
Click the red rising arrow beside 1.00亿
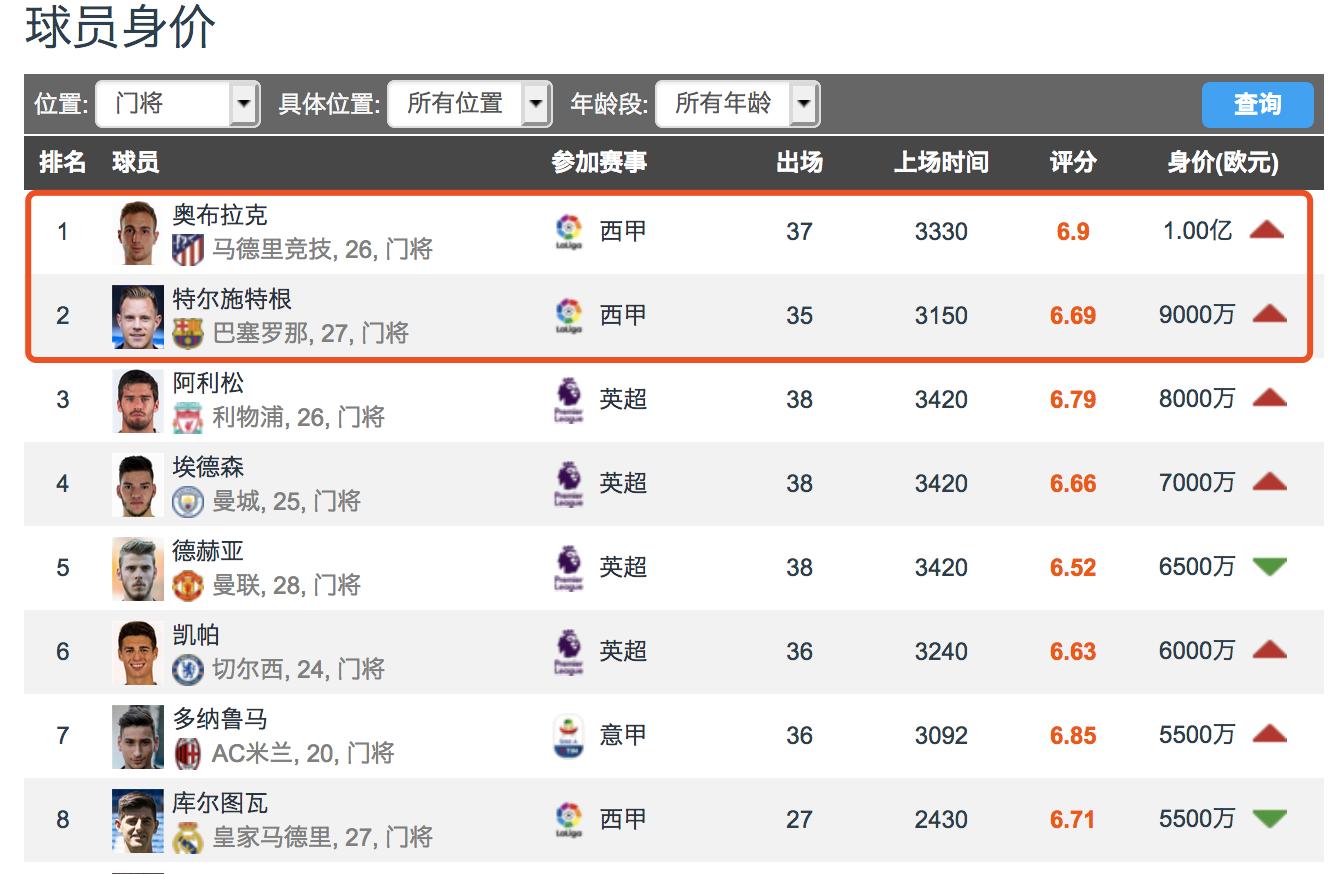(x=1267, y=231)
